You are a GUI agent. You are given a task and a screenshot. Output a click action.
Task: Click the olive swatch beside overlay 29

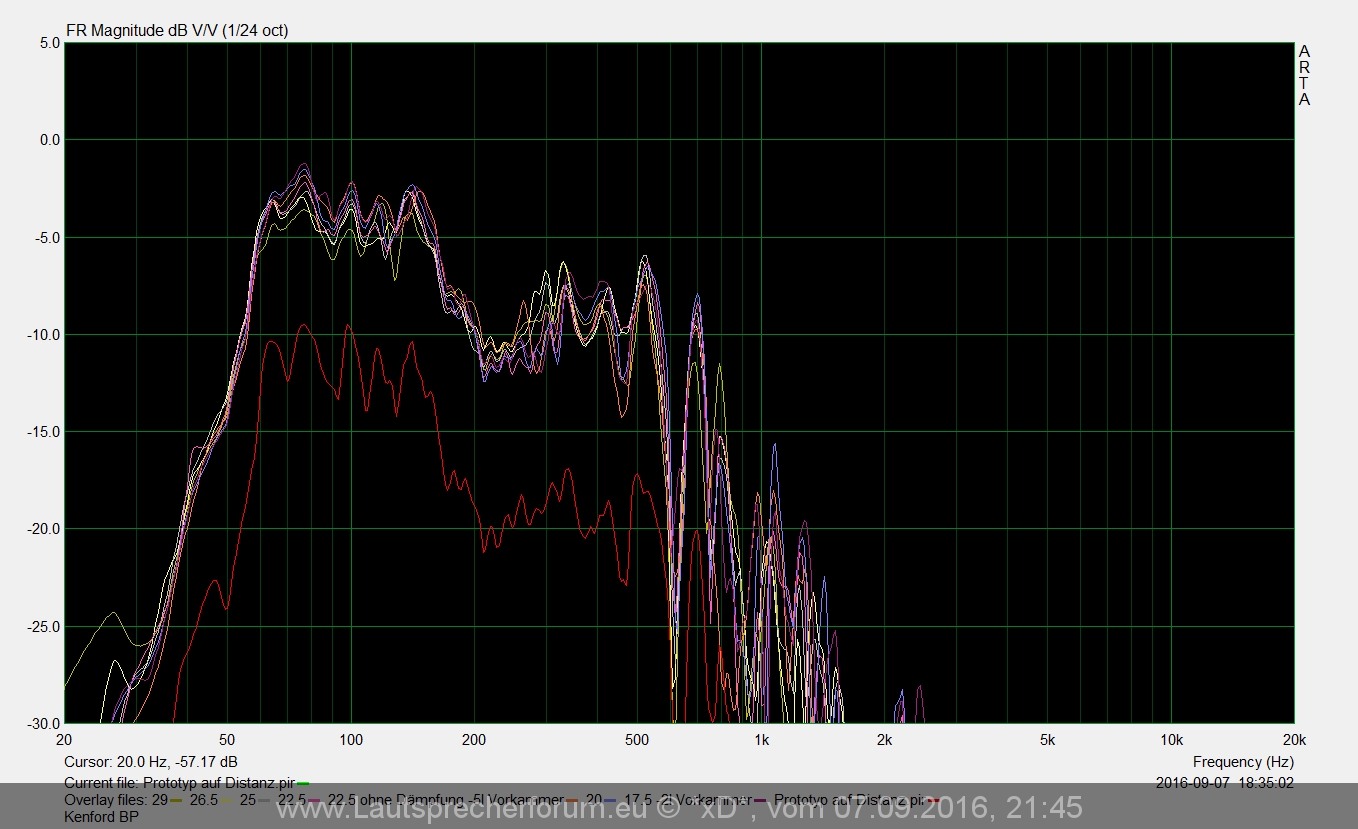177,800
